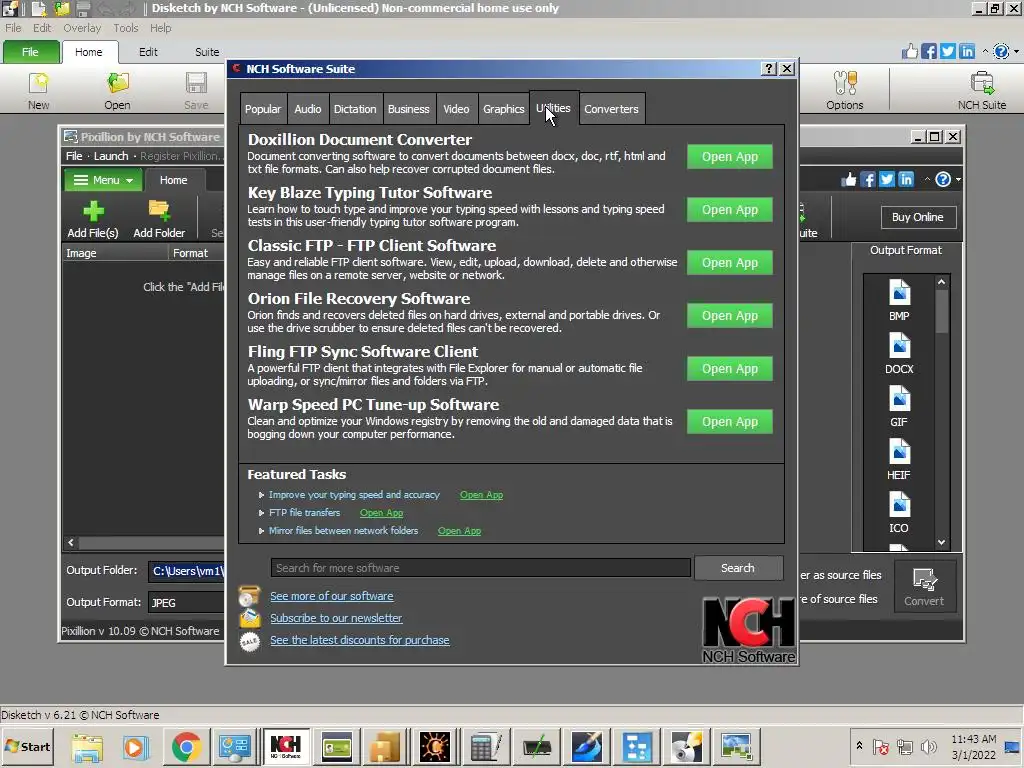Select DOCX output format icon

click(x=899, y=353)
